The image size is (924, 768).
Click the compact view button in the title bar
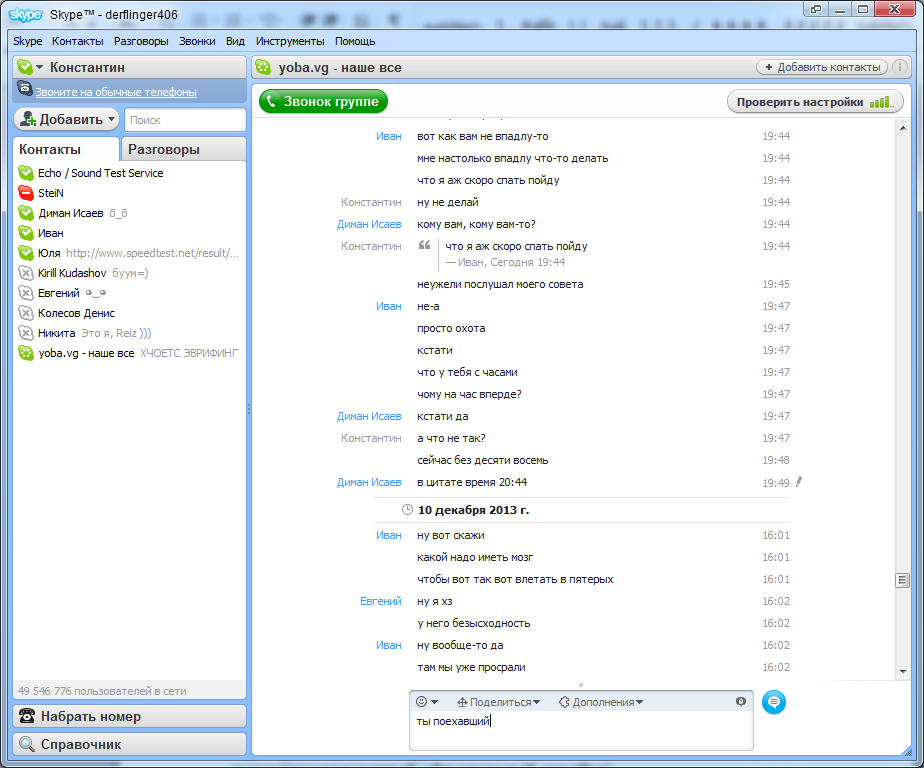point(816,9)
